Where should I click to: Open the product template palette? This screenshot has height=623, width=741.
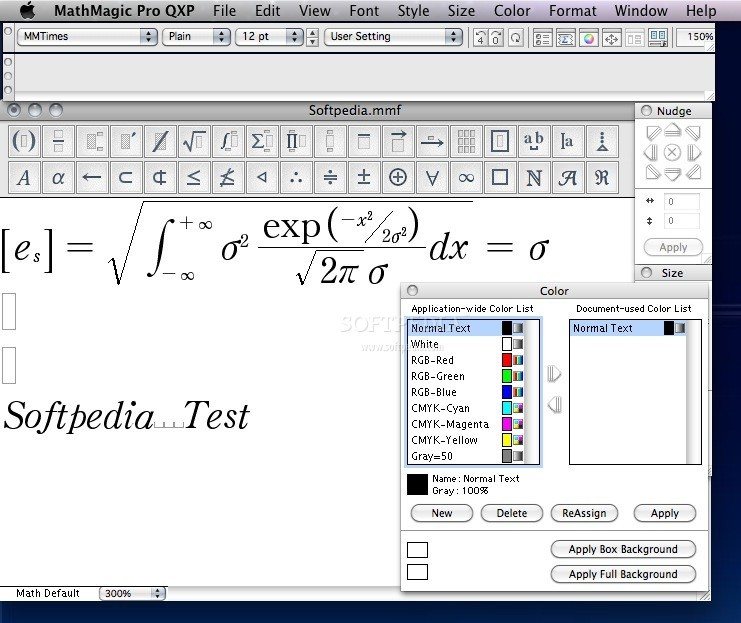(296, 141)
